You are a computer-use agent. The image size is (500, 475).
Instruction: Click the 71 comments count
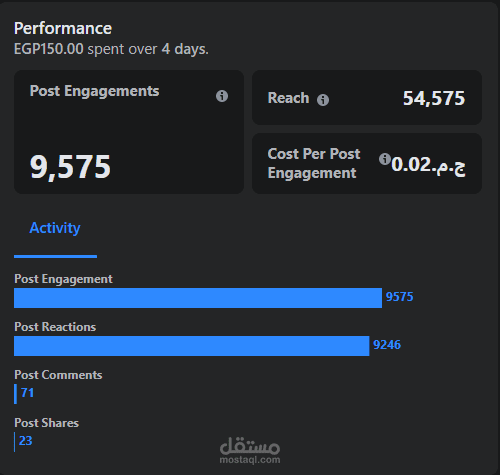click(27, 393)
